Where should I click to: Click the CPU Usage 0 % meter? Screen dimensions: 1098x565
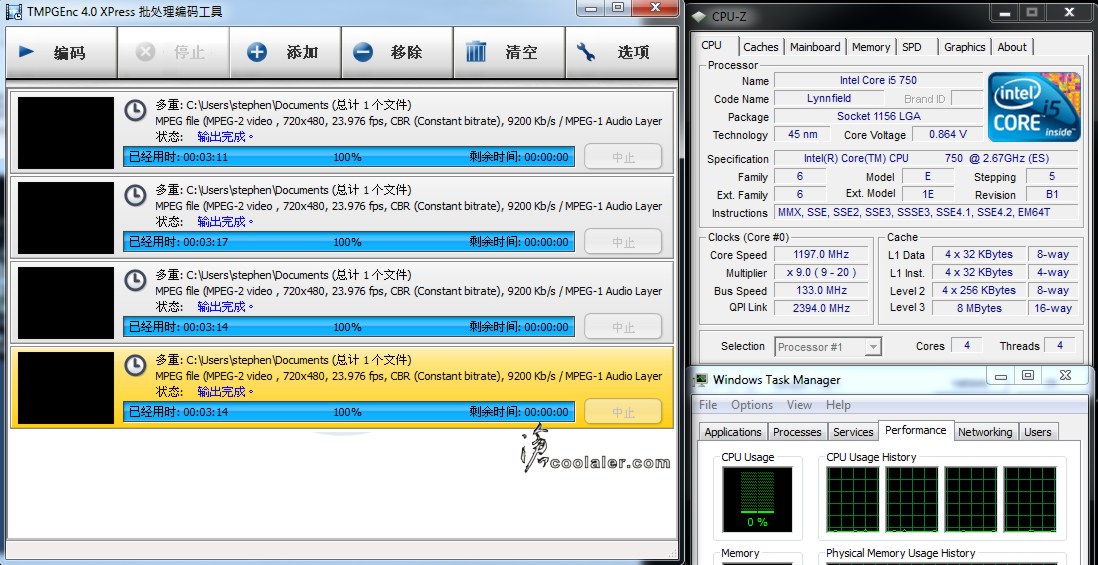[x=757, y=499]
